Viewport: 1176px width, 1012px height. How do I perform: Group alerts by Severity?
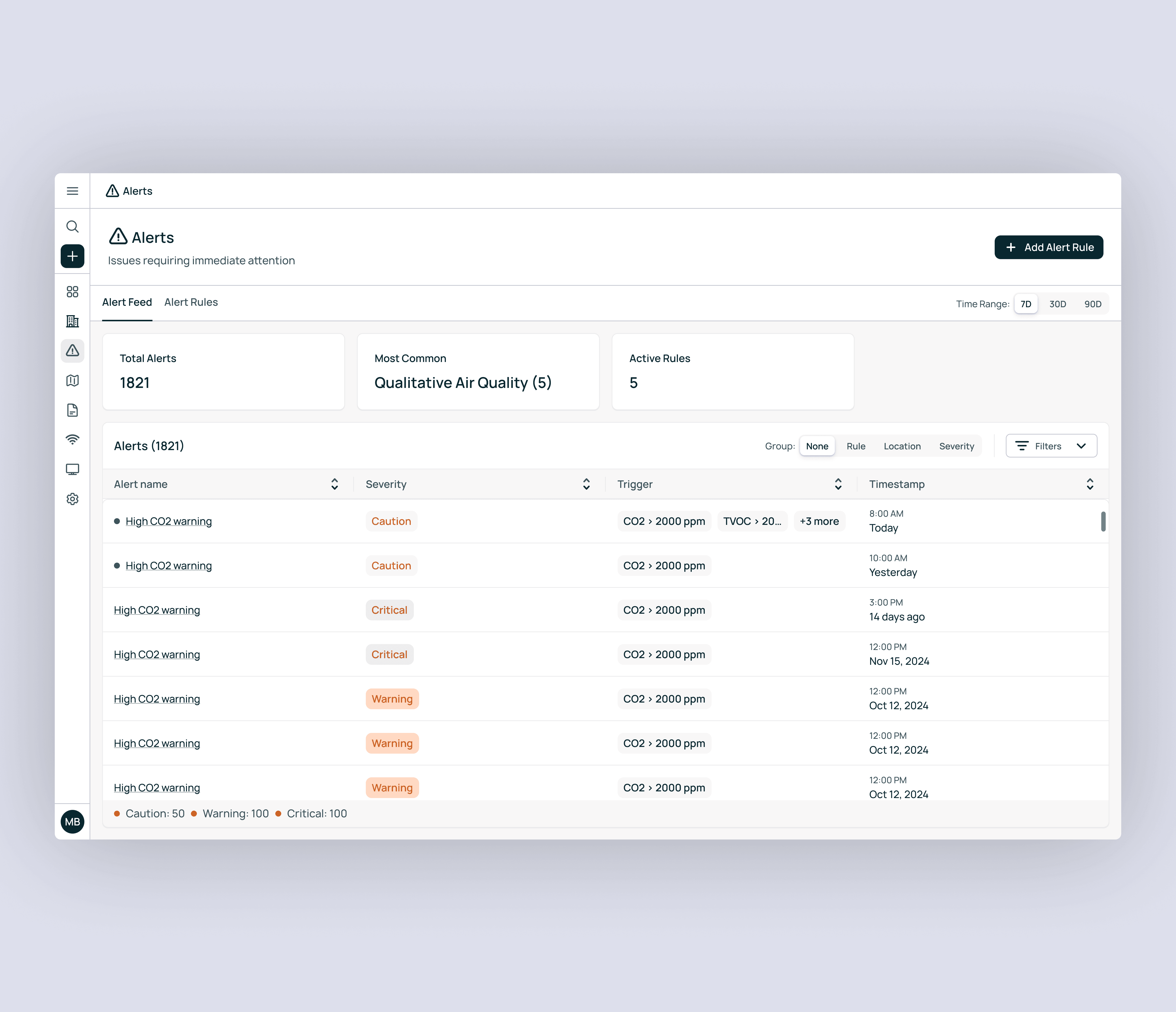pyautogui.click(x=956, y=446)
